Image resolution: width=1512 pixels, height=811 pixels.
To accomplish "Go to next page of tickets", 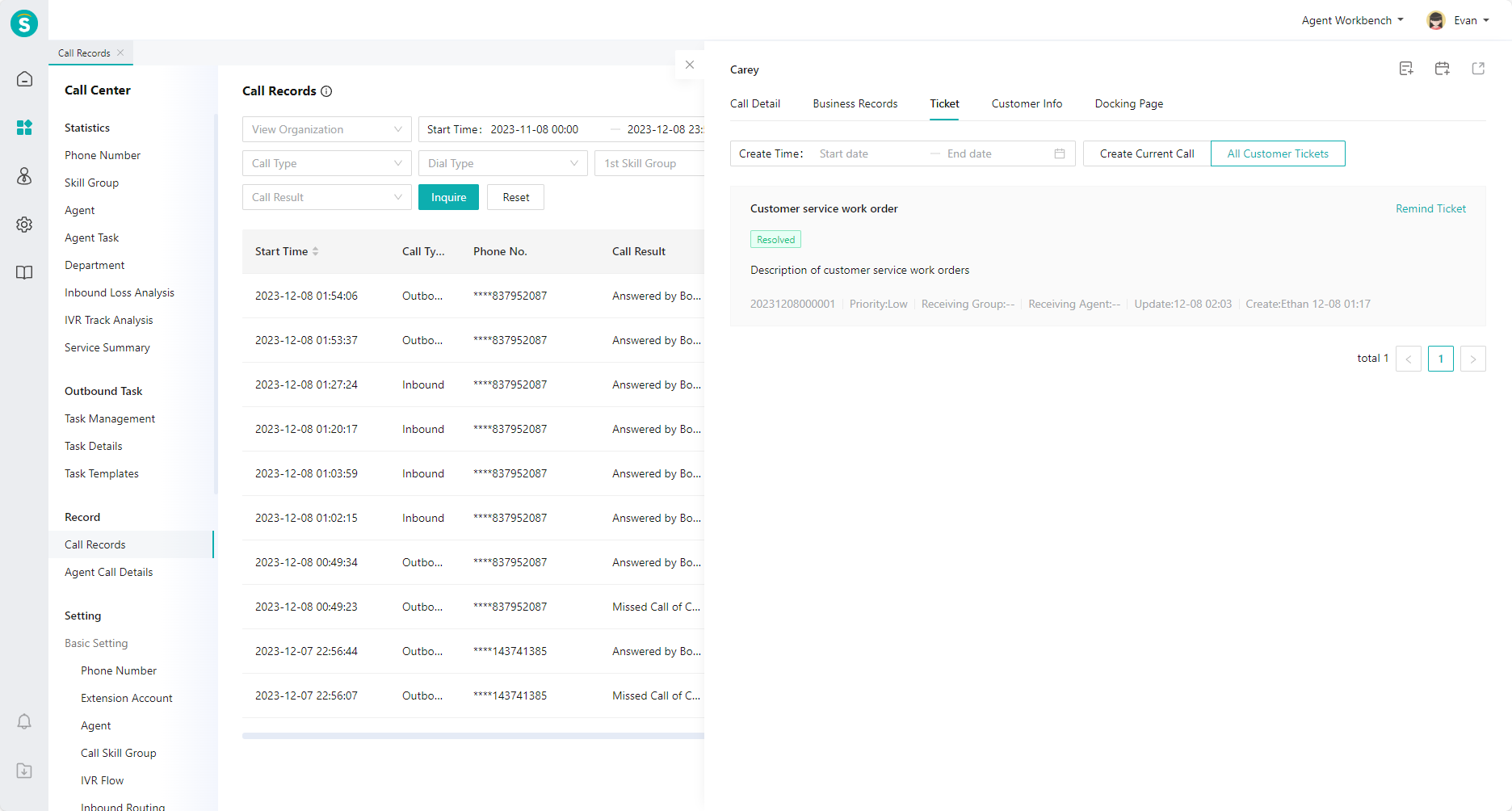I will [x=1473, y=359].
